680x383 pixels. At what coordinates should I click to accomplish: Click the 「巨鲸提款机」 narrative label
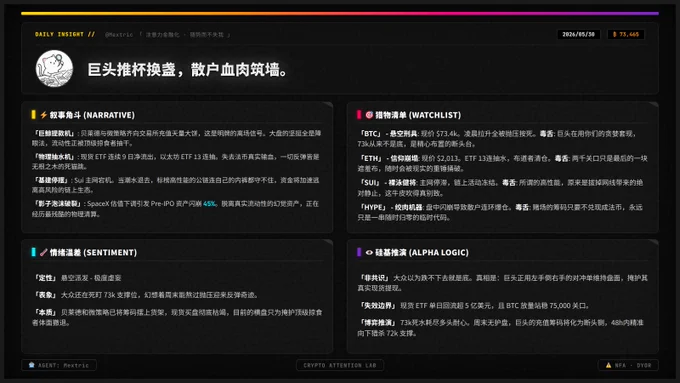point(54,133)
